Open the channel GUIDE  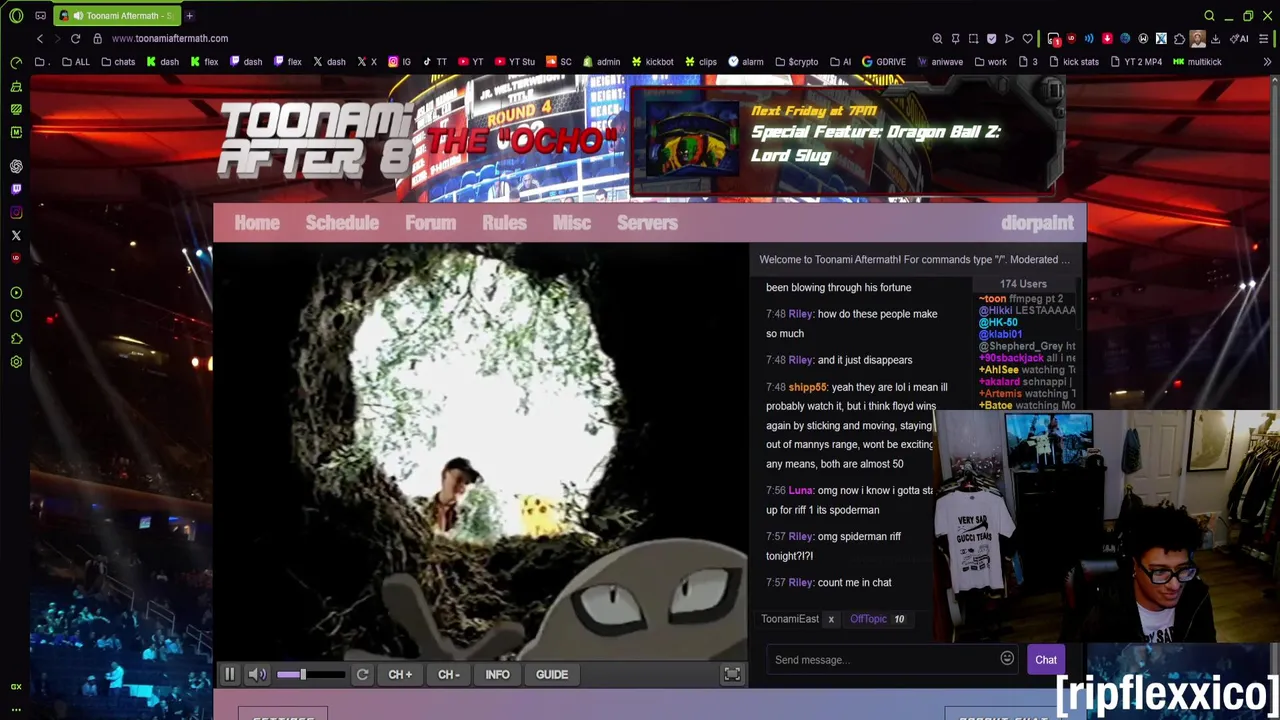[x=552, y=675]
